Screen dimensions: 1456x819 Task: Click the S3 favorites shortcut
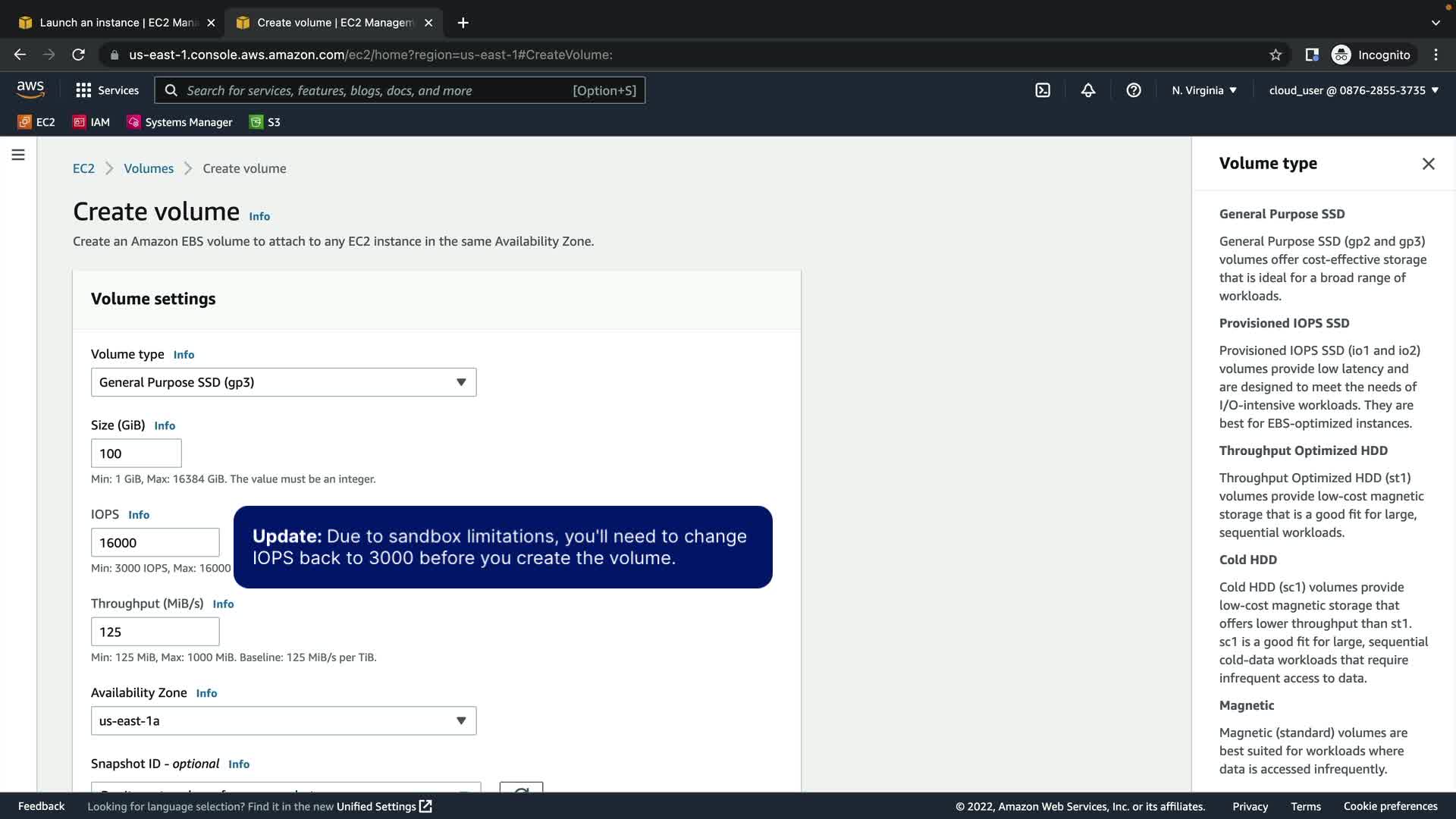[x=265, y=122]
